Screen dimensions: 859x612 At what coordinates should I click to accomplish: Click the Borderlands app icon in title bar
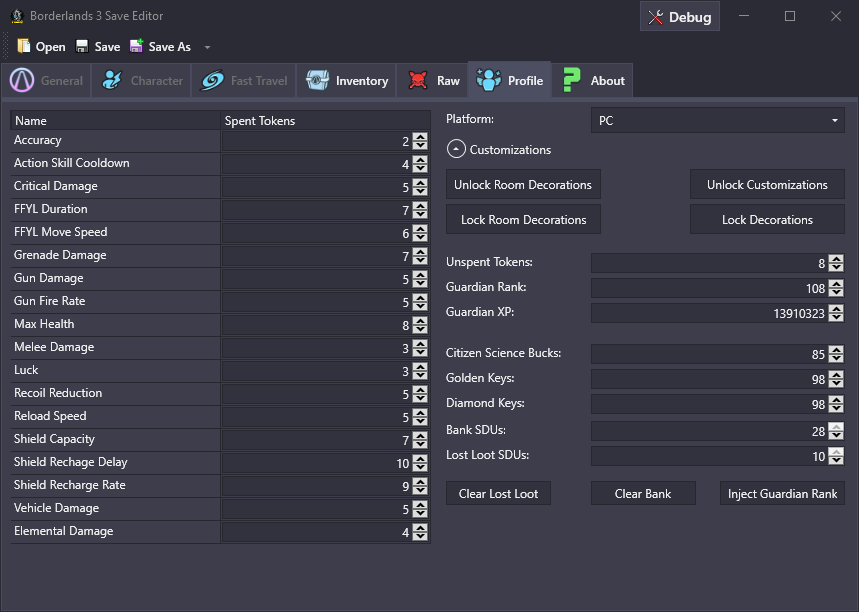click(17, 16)
